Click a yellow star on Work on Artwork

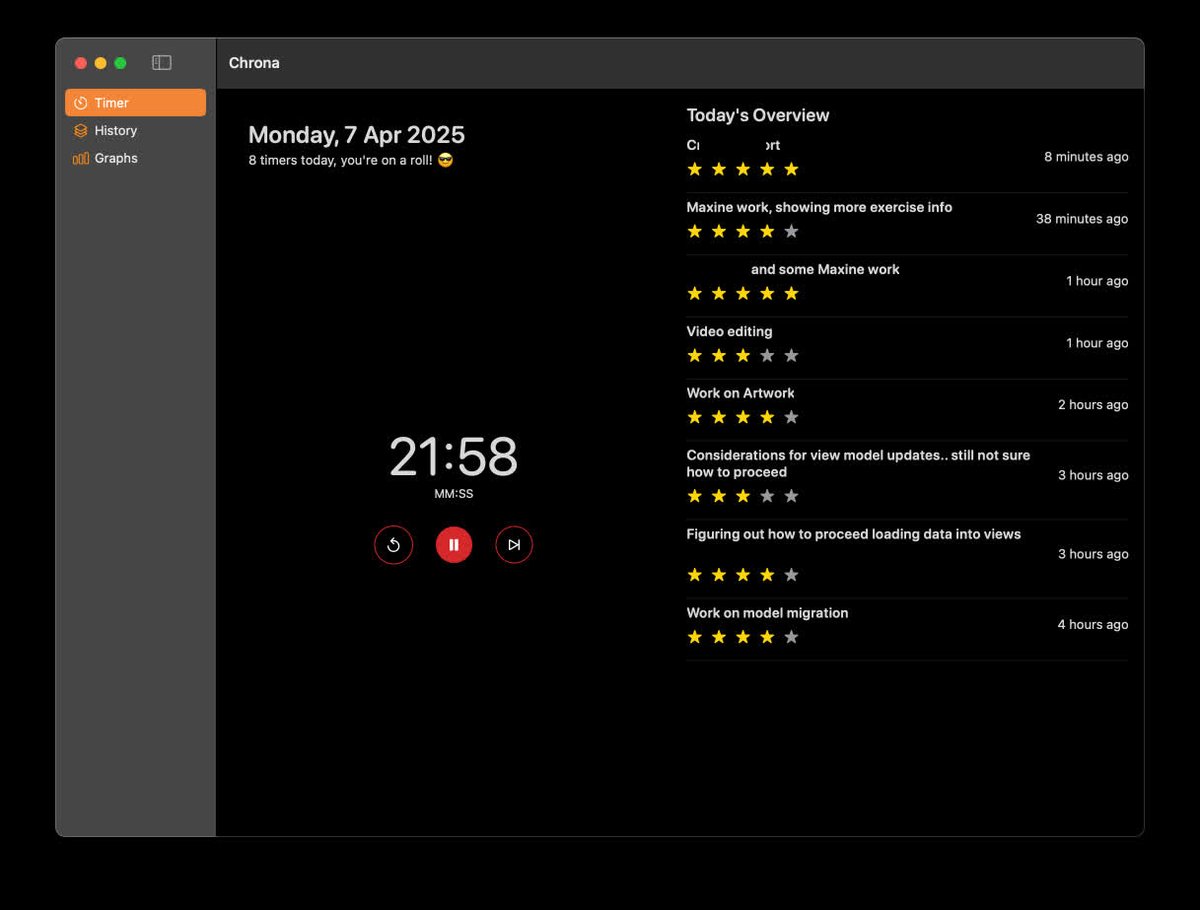coord(718,417)
